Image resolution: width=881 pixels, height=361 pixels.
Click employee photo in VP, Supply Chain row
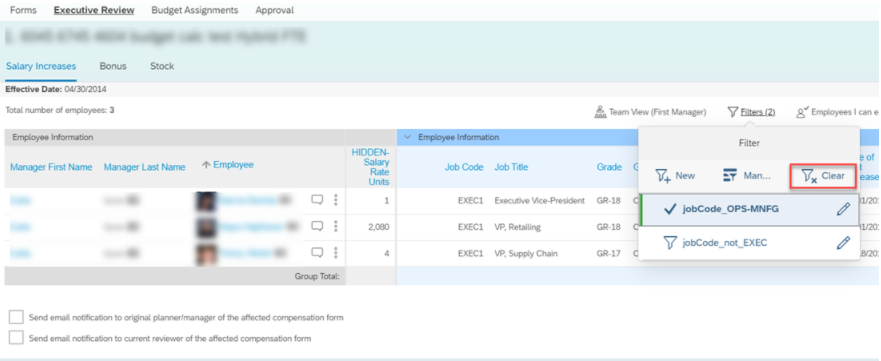point(206,253)
